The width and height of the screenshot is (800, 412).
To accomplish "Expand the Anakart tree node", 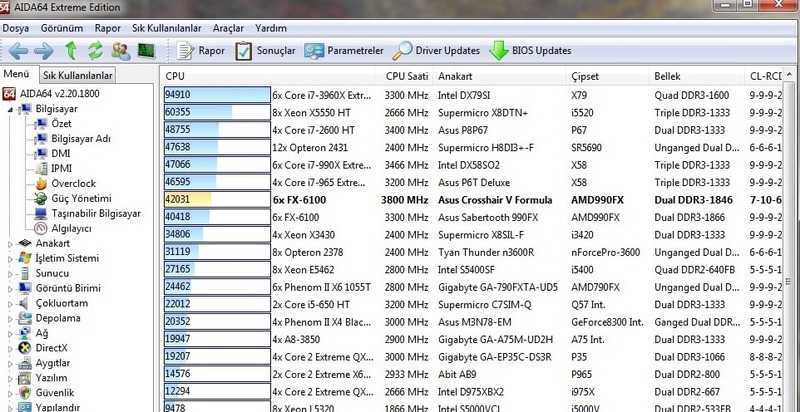I will [x=10, y=244].
